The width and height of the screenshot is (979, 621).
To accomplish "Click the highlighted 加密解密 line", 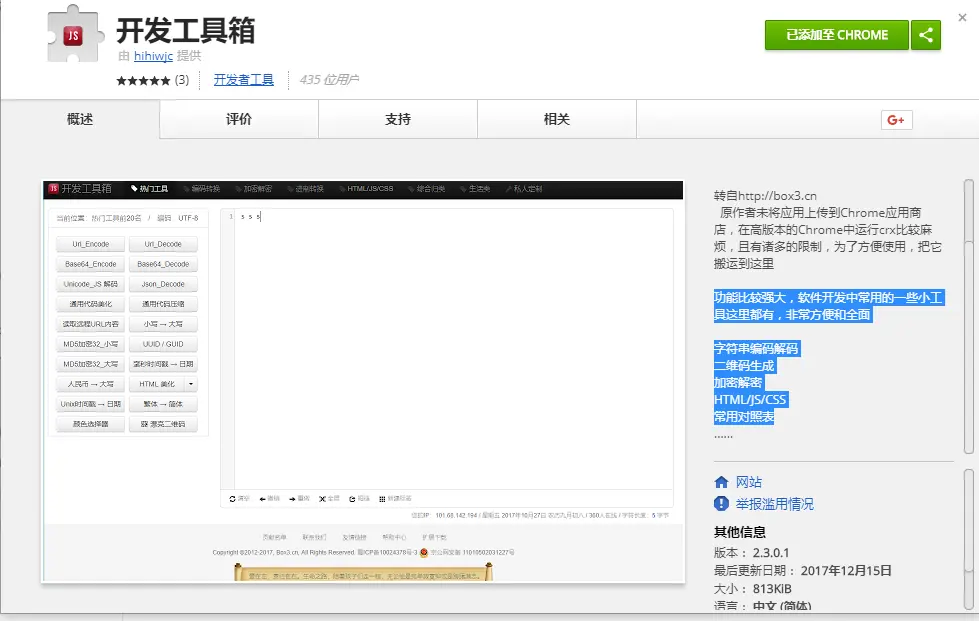I will 738,383.
